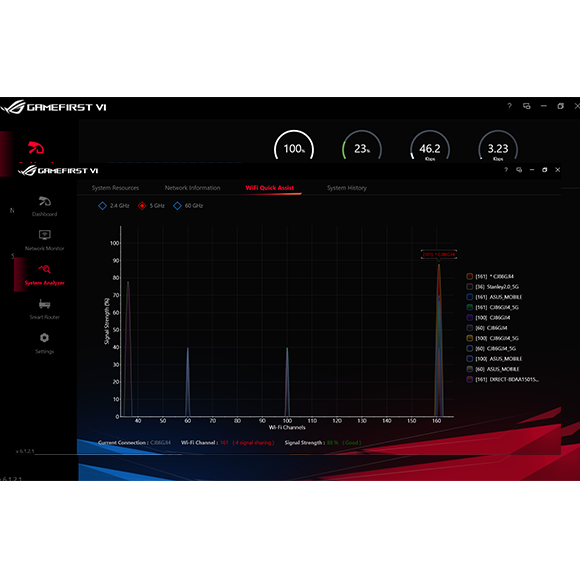Open Settings gear in sidebar
Screen dimensions: 580x580
pos(44,343)
